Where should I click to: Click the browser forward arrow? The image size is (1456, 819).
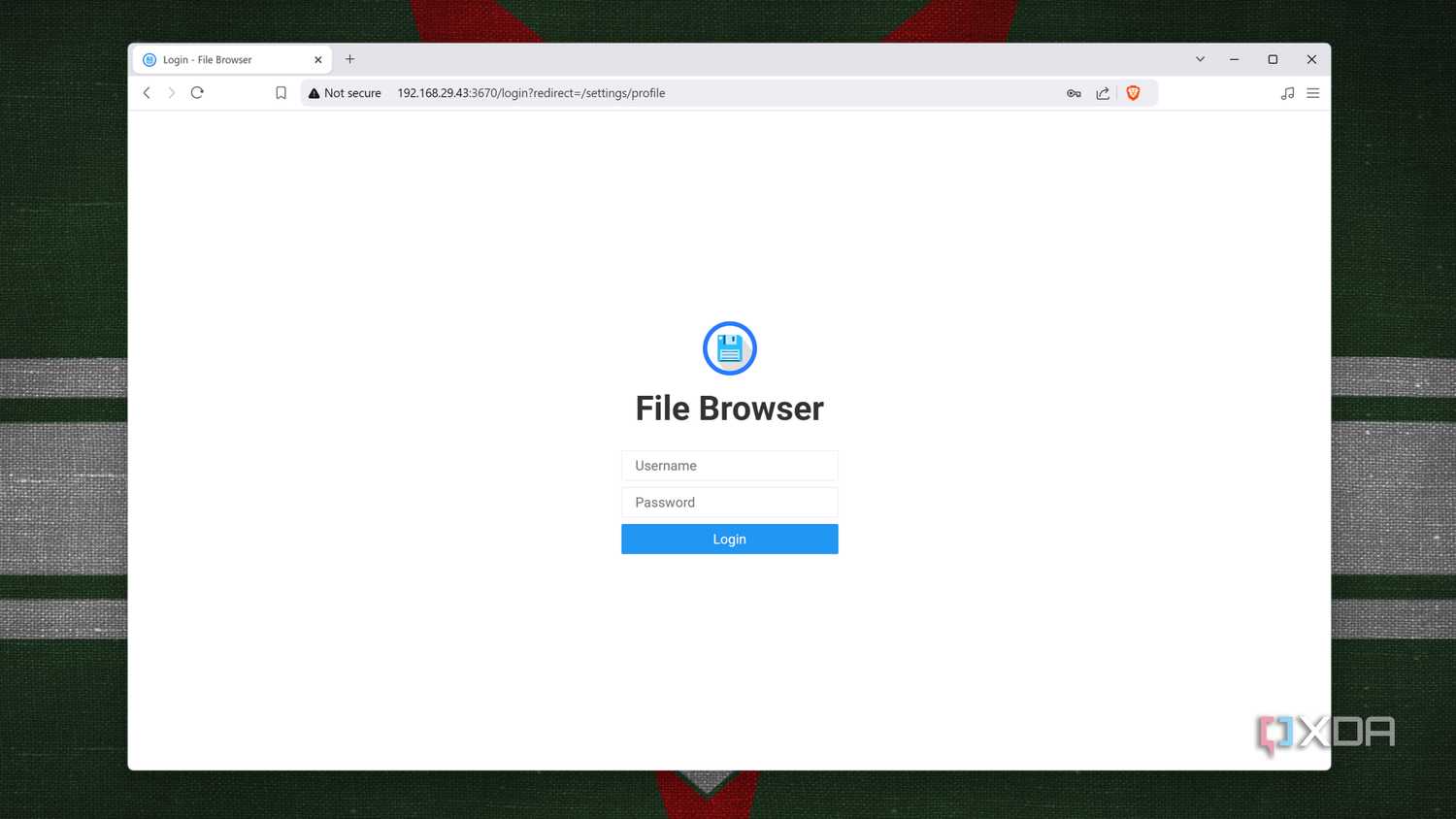(172, 93)
